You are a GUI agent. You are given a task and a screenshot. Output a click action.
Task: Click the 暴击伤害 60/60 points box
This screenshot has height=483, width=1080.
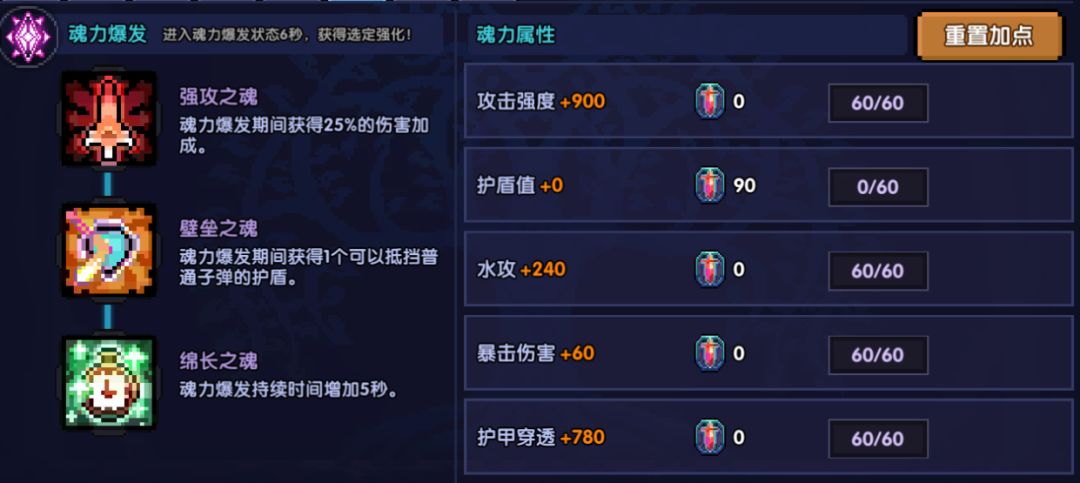click(x=878, y=355)
